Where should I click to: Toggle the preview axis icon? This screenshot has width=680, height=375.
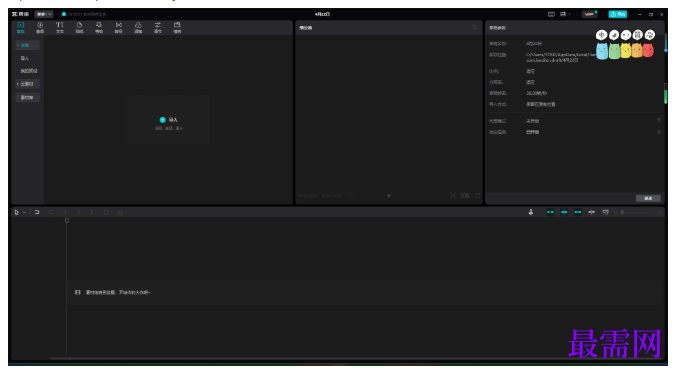[x=592, y=212]
